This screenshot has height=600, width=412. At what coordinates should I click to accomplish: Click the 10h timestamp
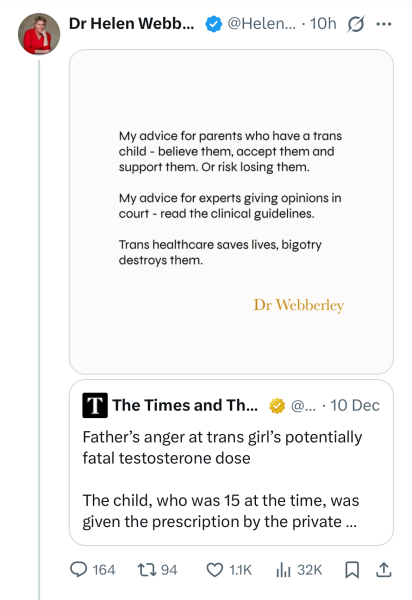pyautogui.click(x=323, y=24)
